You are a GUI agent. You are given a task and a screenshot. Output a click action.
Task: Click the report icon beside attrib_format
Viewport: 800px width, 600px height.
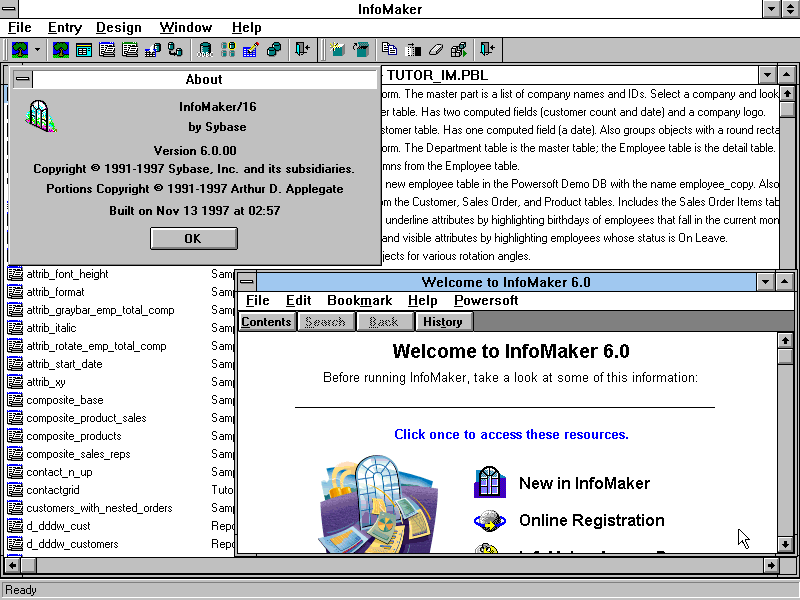point(15,292)
